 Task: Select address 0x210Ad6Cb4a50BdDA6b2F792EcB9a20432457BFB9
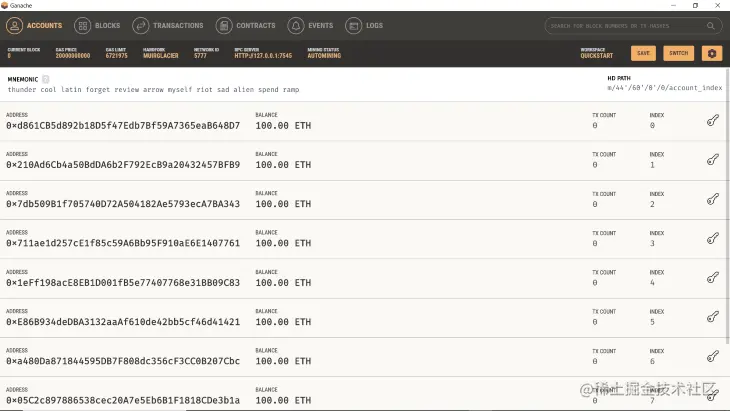(x=123, y=165)
